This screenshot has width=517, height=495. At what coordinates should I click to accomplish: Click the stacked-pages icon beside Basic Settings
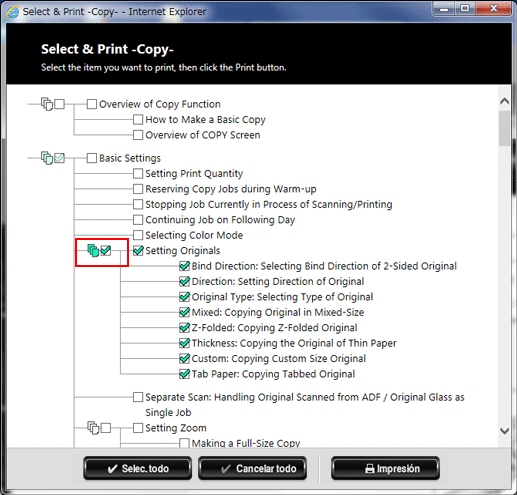coord(47,158)
